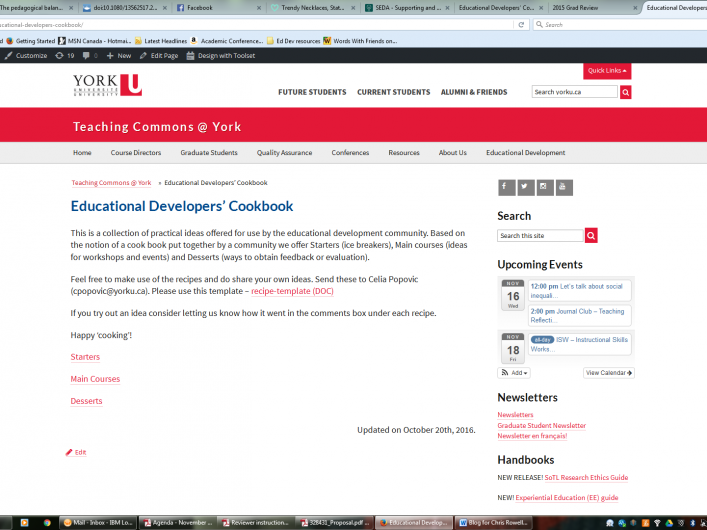Open the Facebook social icon in sidebar

[x=506, y=187]
